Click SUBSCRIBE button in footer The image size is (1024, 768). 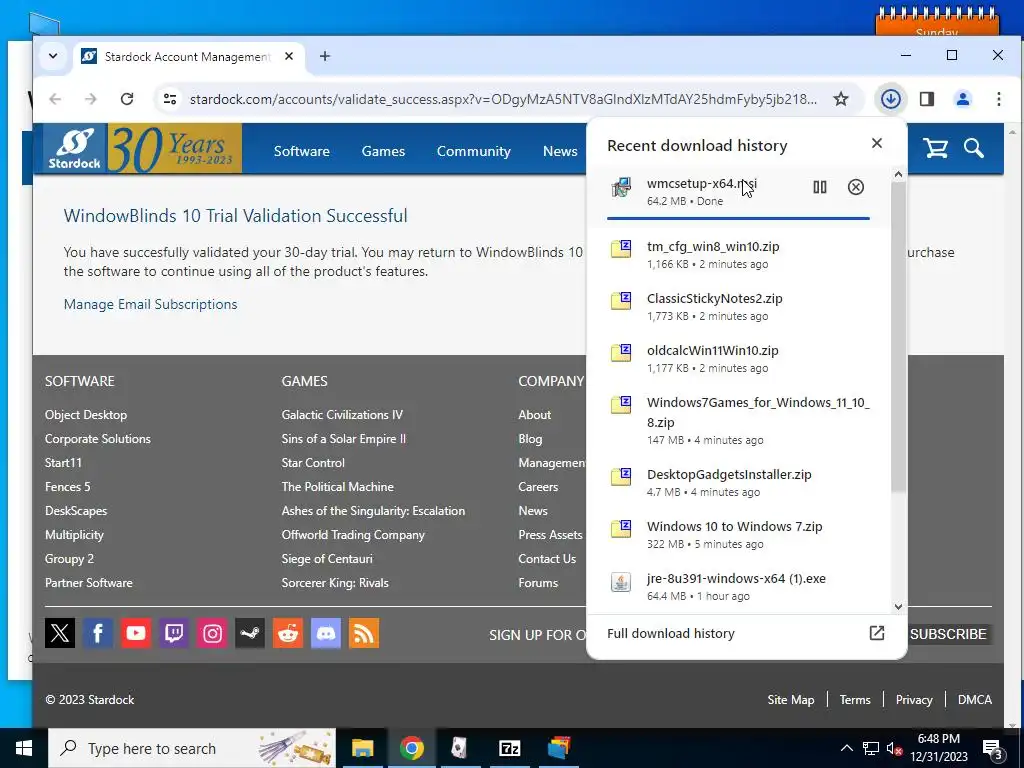point(948,634)
